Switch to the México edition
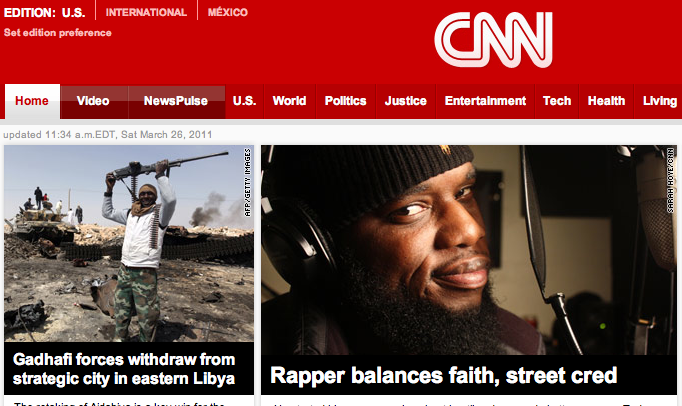This screenshot has height=406, width=682. [227, 12]
